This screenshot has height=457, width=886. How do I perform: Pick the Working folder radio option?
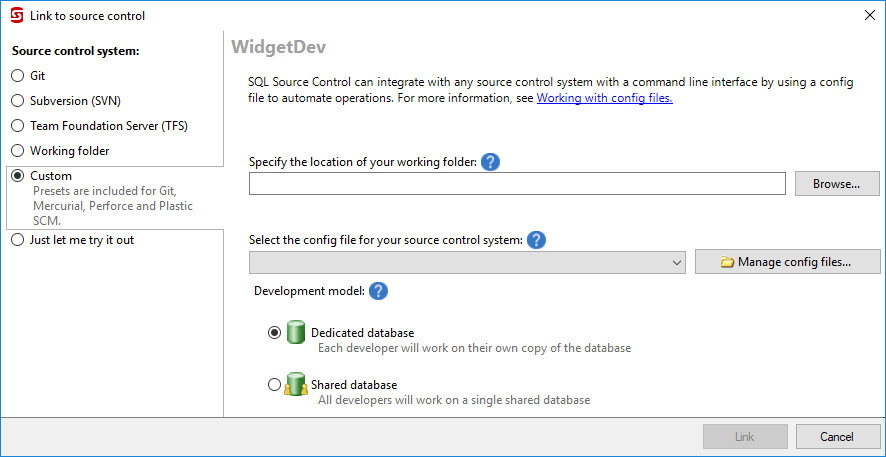click(x=17, y=151)
